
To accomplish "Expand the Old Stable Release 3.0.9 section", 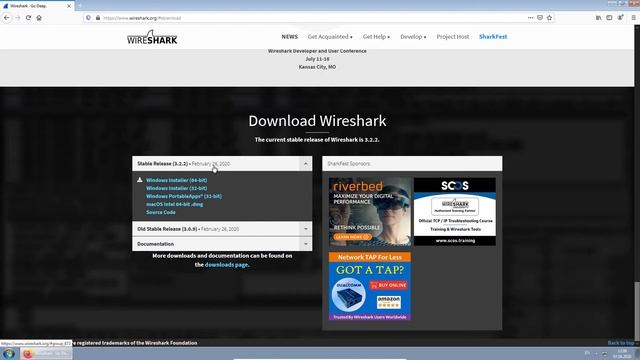I will coord(222,229).
